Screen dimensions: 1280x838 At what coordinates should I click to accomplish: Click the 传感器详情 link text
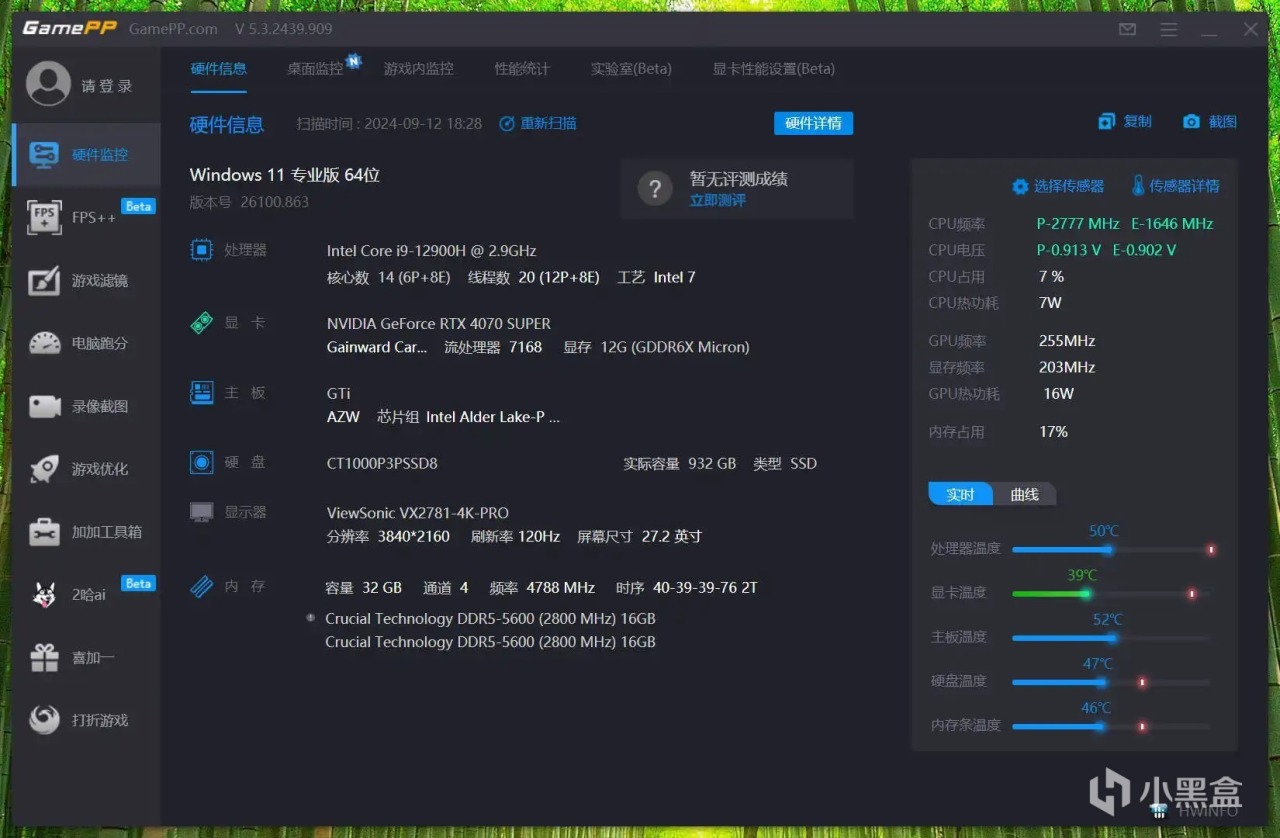point(1184,186)
